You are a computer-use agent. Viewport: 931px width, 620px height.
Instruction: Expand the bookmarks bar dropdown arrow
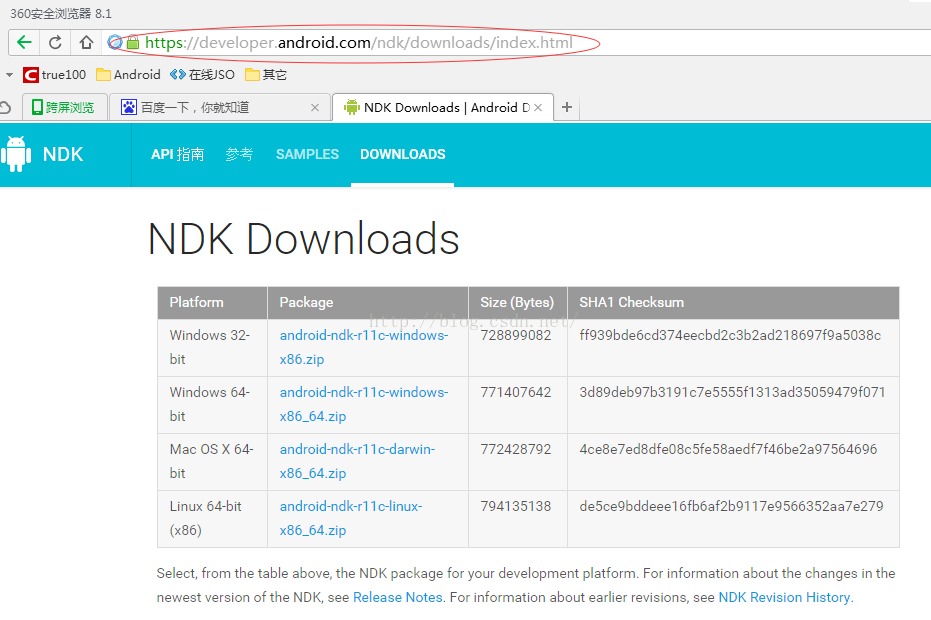tap(10, 75)
